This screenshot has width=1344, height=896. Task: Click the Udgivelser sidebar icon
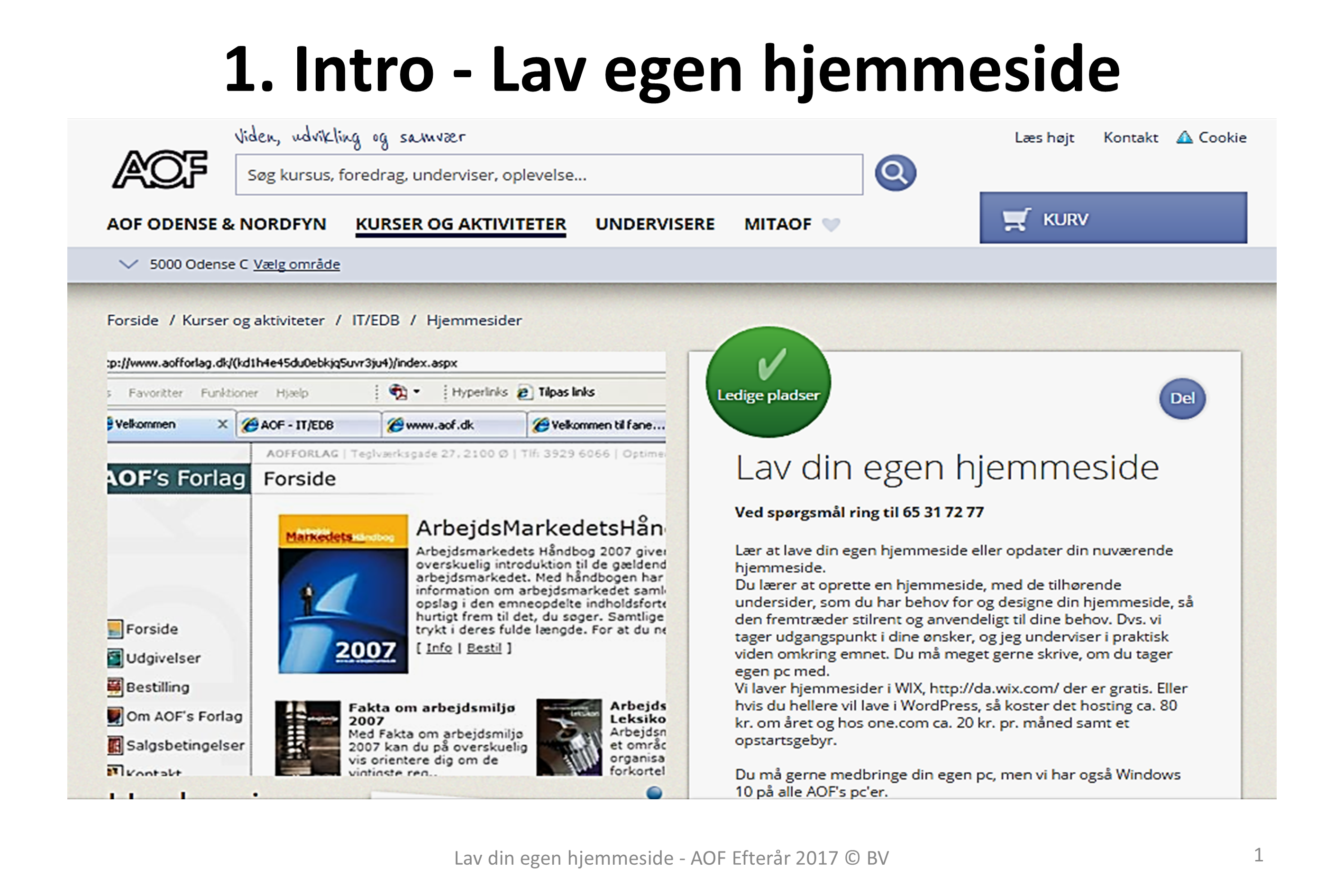115,658
